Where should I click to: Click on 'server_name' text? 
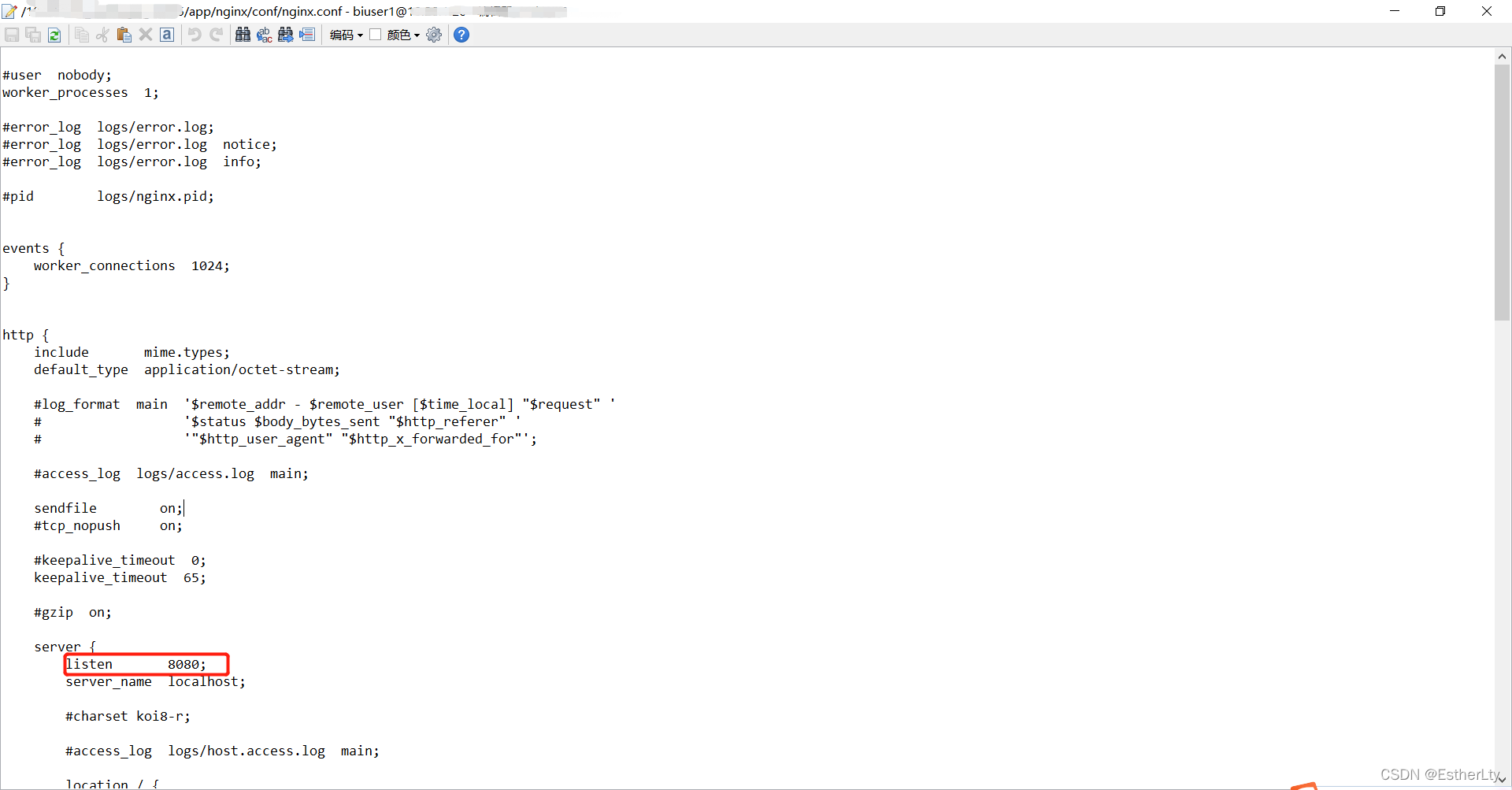(x=109, y=682)
